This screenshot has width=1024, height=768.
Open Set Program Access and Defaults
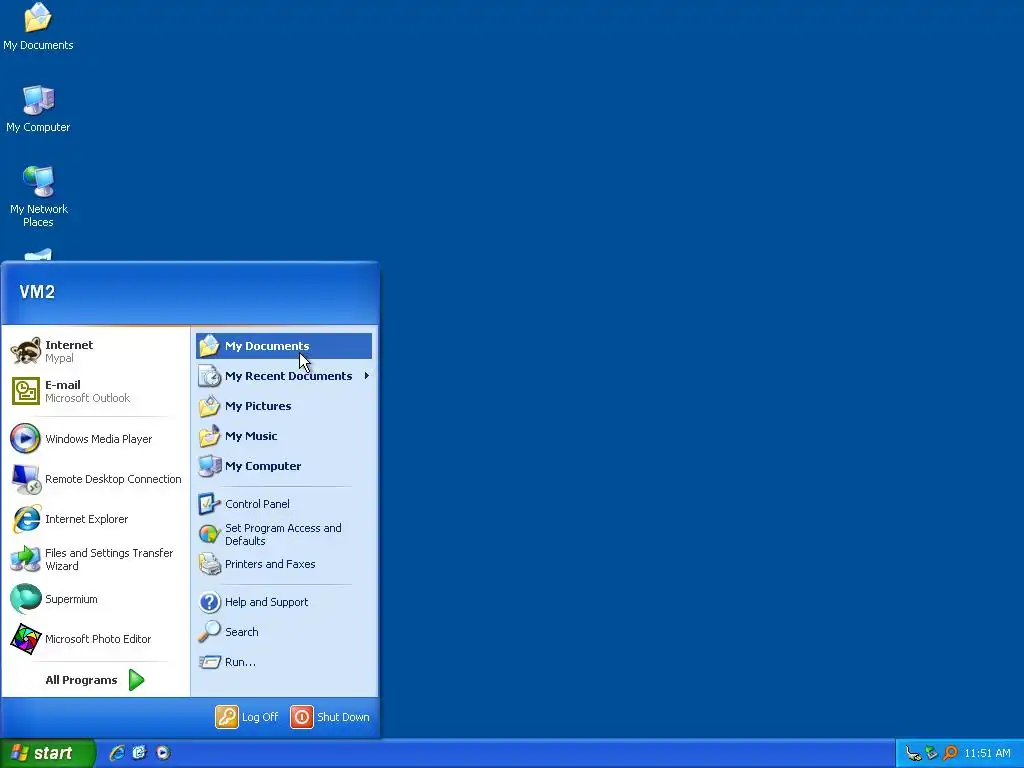click(x=283, y=534)
